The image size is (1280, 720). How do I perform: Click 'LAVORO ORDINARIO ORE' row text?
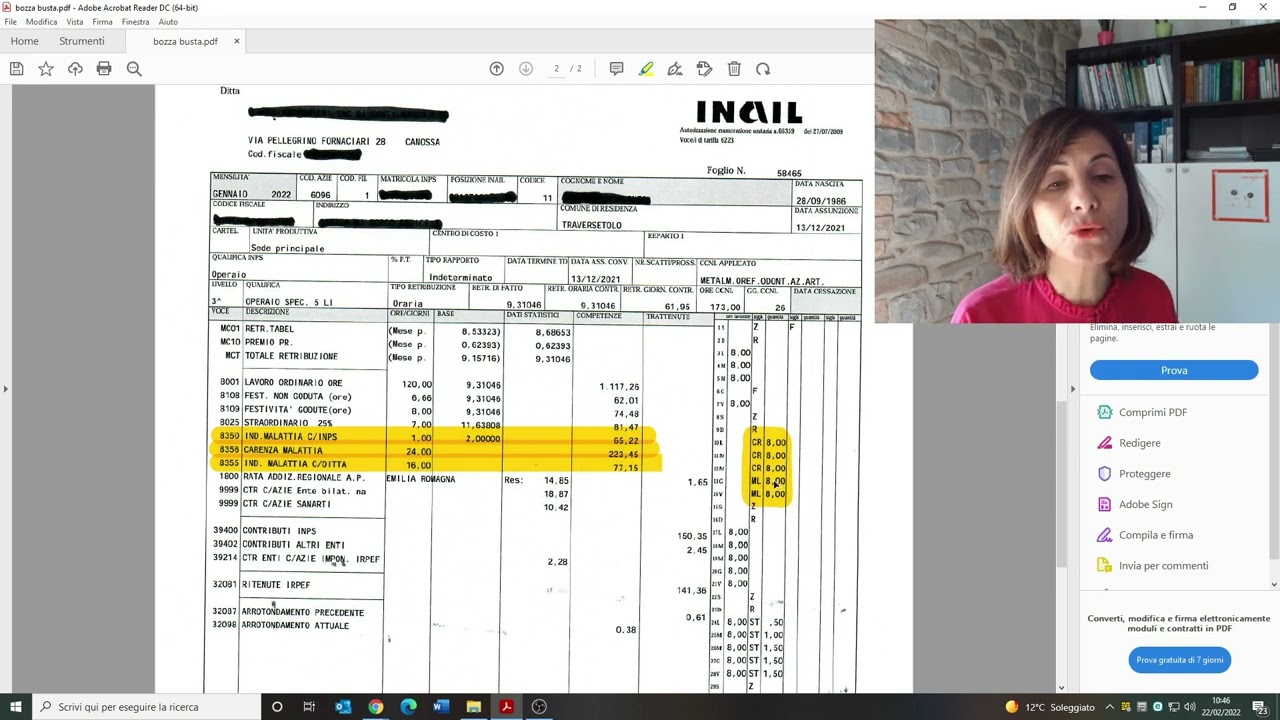click(x=293, y=383)
